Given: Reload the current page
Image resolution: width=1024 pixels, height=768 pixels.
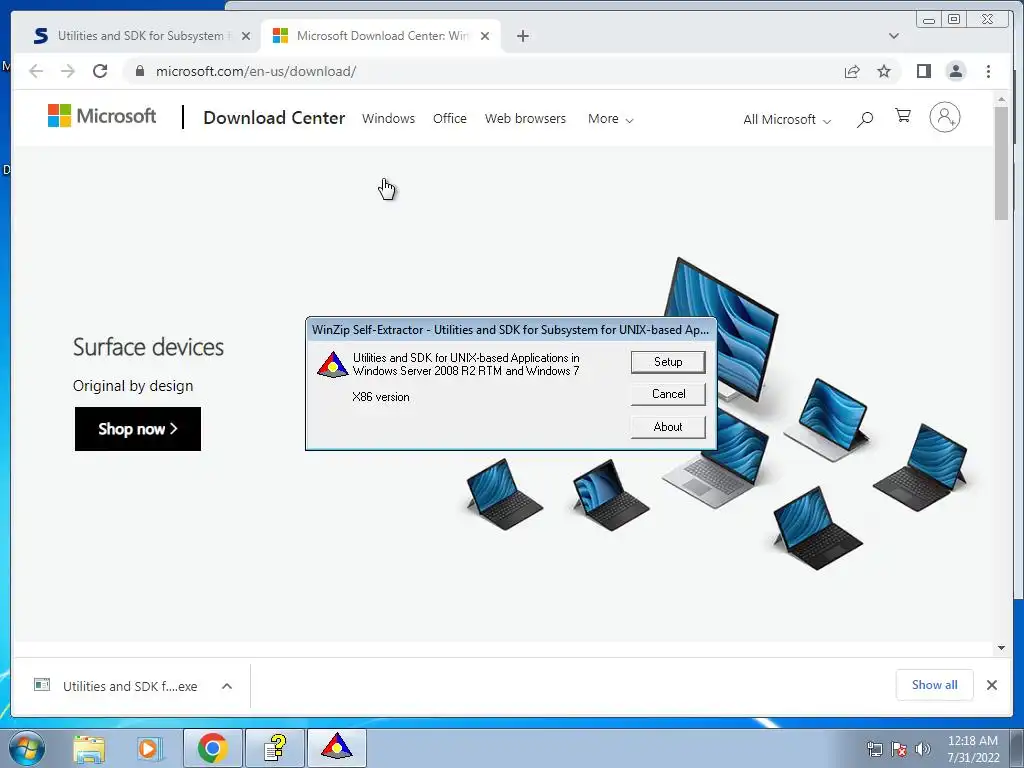Looking at the screenshot, I should 100,71.
